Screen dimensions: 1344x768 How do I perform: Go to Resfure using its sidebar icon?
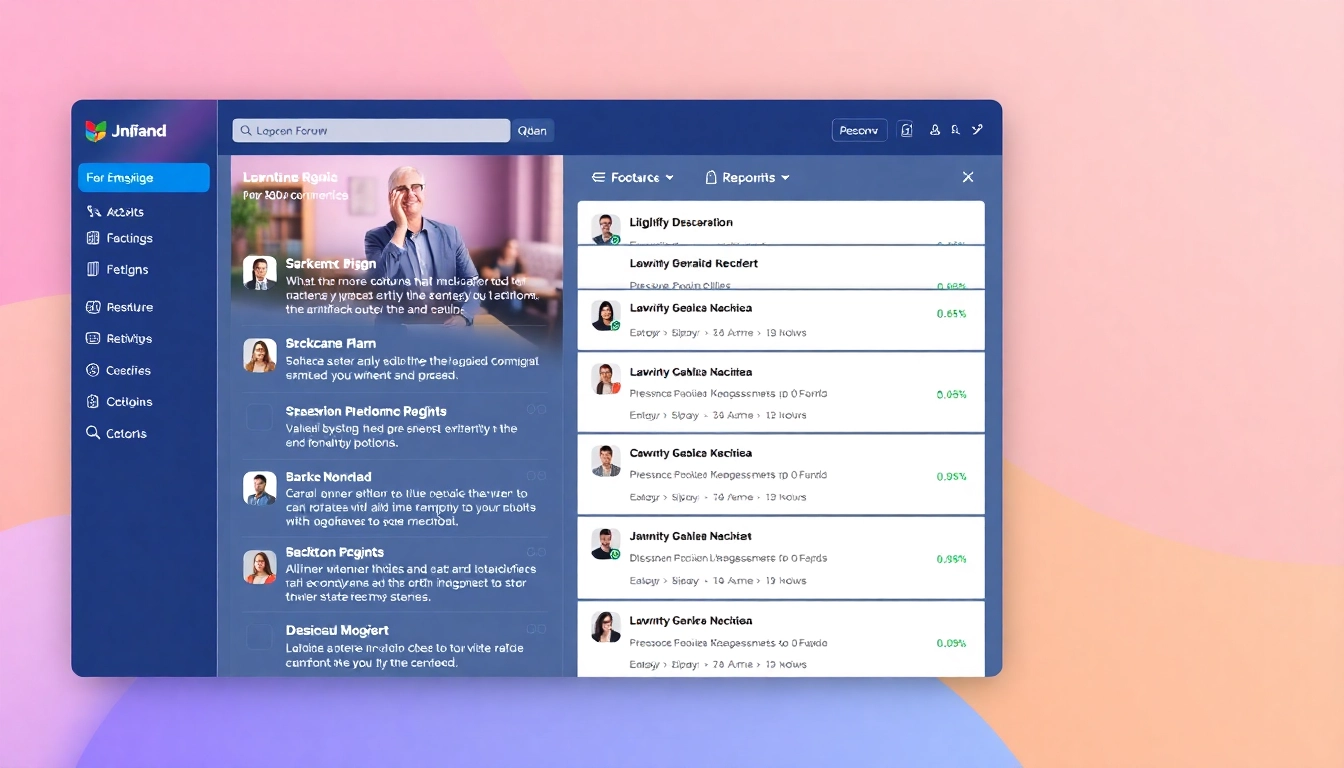pyautogui.click(x=93, y=307)
